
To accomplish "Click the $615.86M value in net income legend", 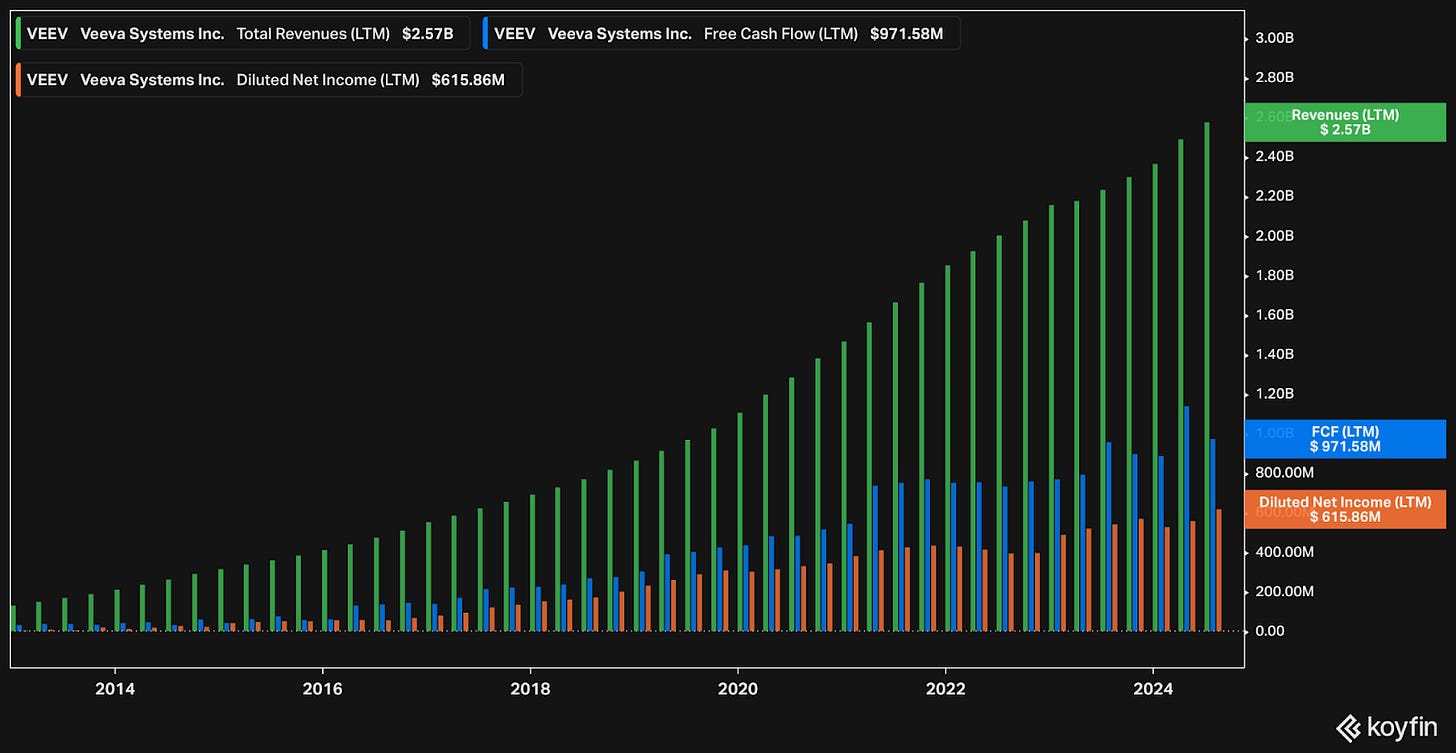I will (468, 80).
